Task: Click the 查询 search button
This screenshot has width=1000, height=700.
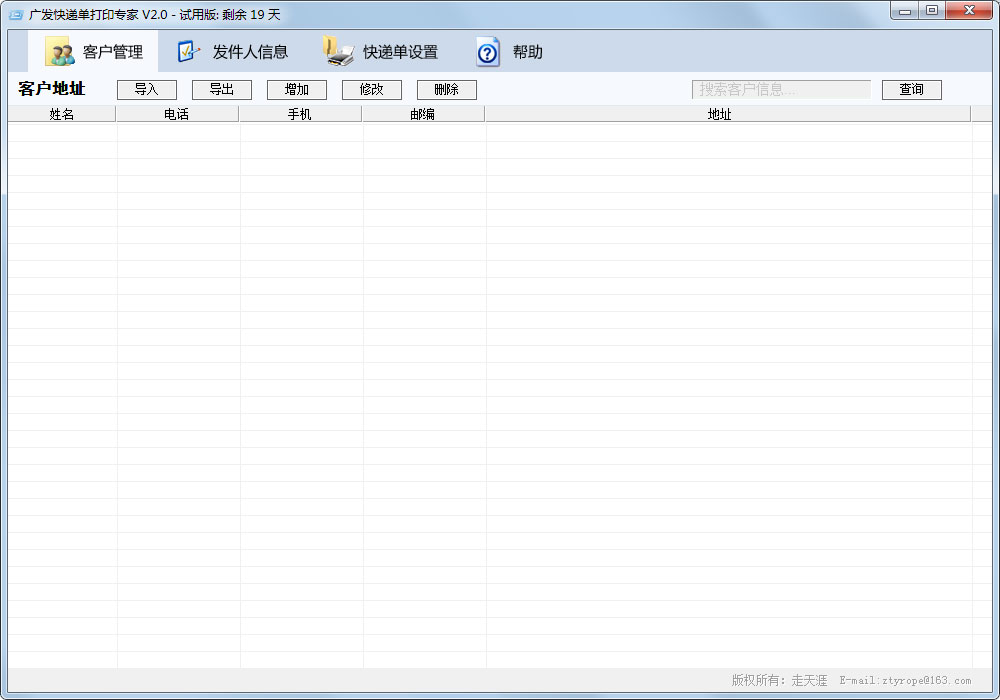Action: pyautogui.click(x=911, y=90)
